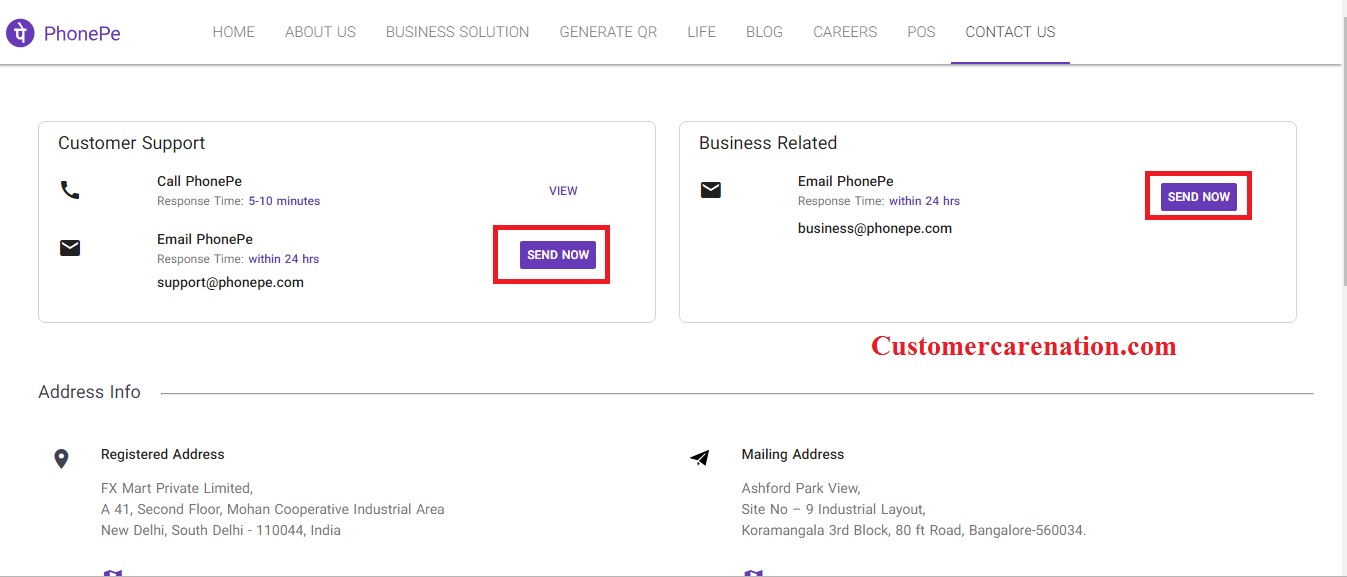Click VIEW next to Call PhonePe

563,191
